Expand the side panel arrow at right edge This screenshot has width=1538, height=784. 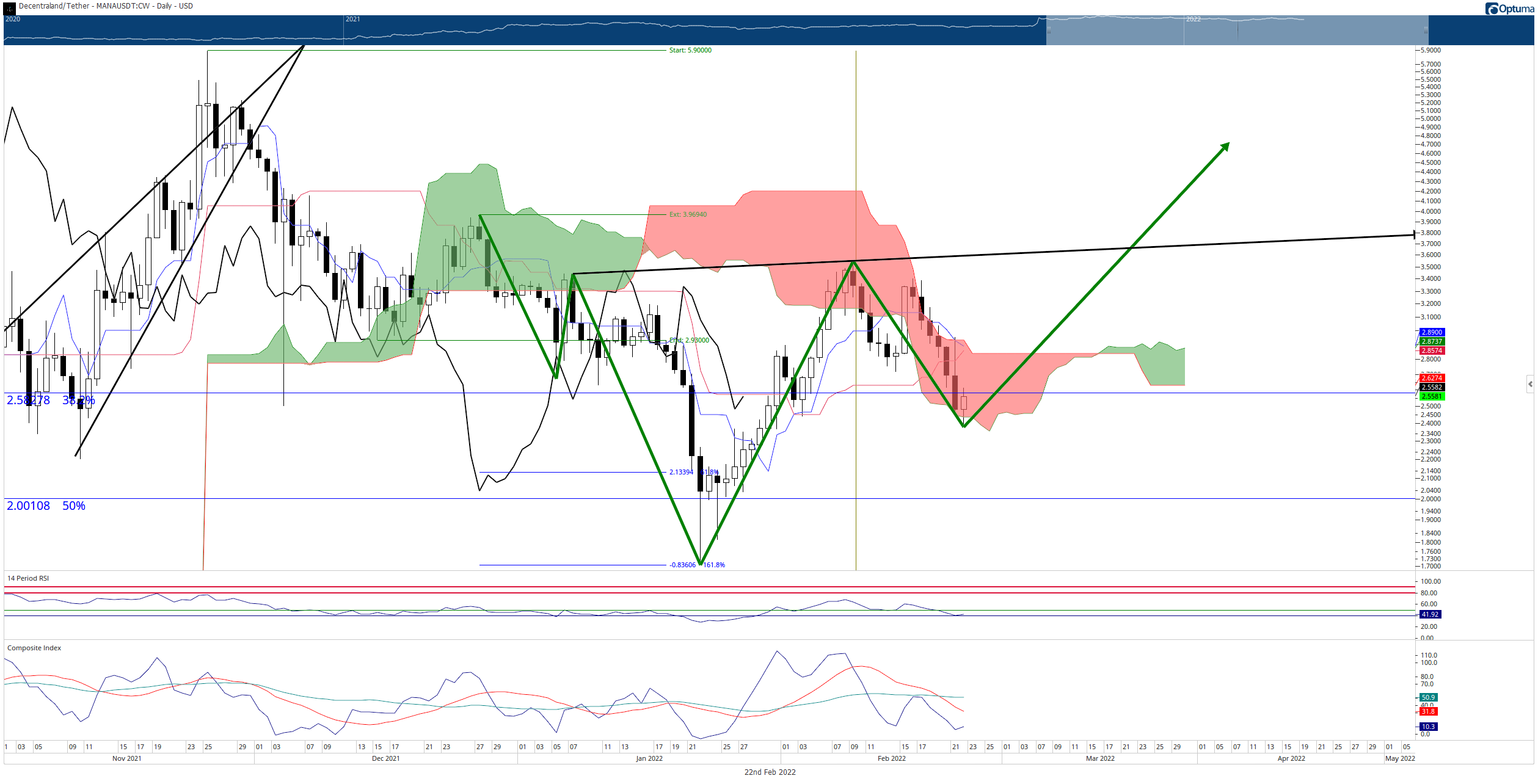pos(1530,384)
